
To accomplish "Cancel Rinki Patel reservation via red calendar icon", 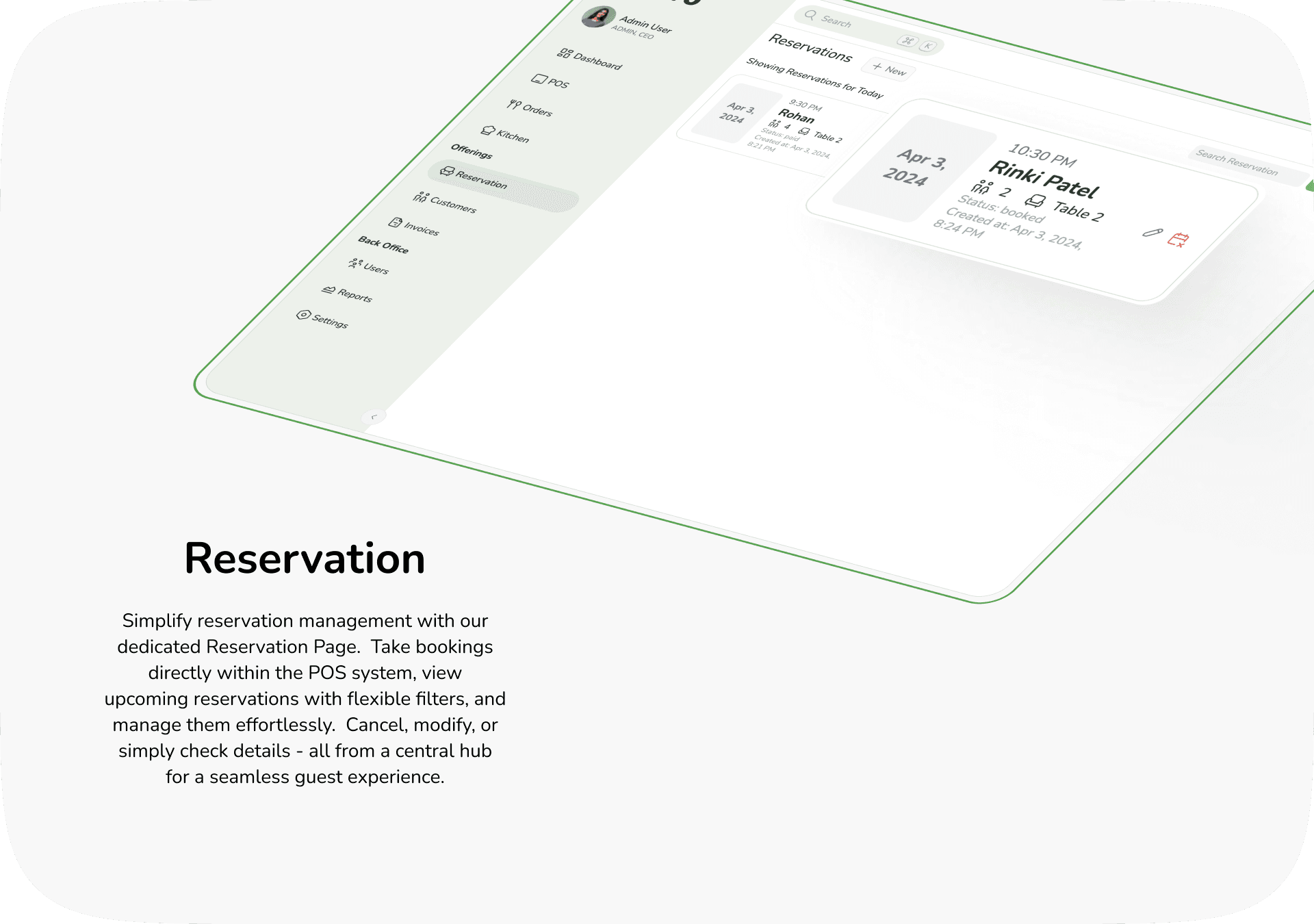I will [x=1178, y=240].
